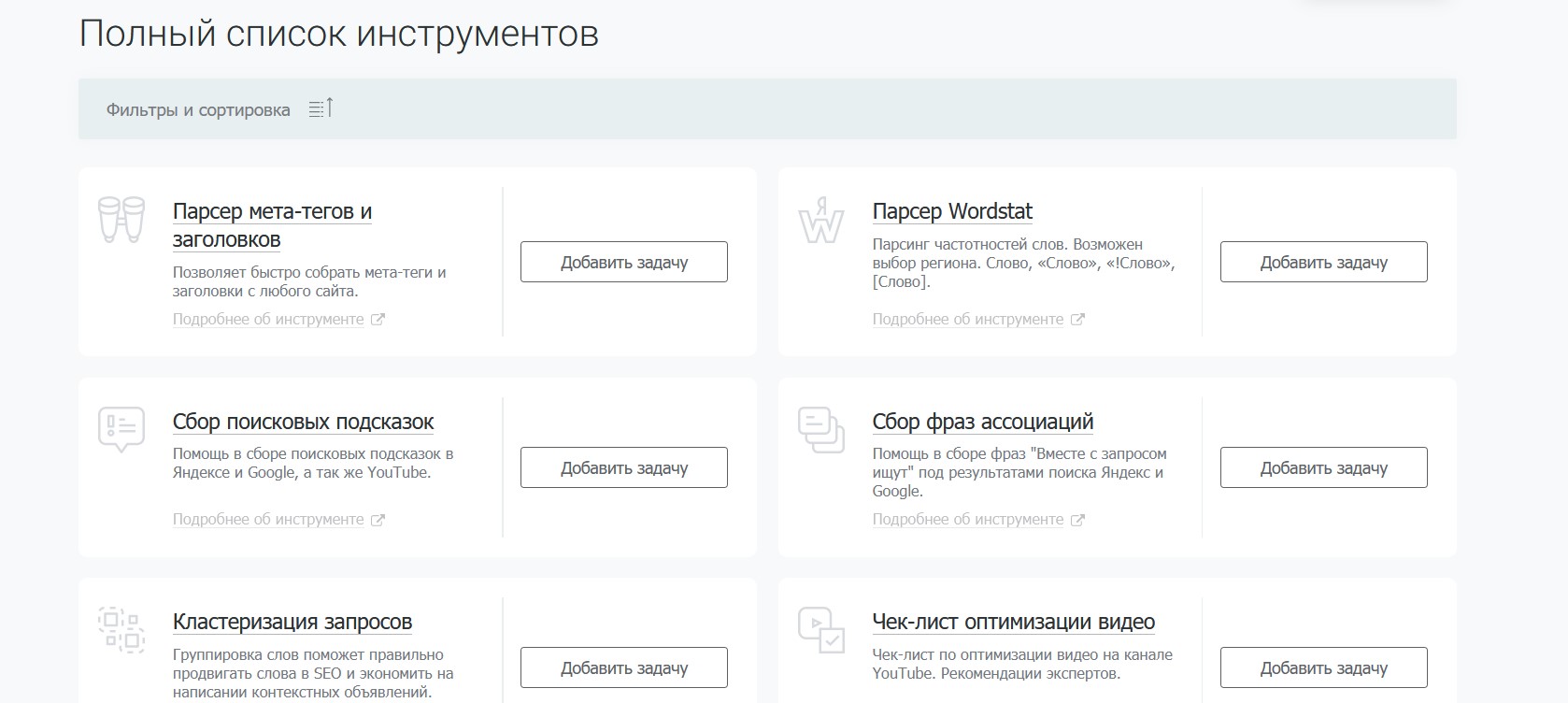This screenshot has width=1568, height=703.
Task: Click external link icon under Парсер Wordstat
Action: [x=1077, y=320]
